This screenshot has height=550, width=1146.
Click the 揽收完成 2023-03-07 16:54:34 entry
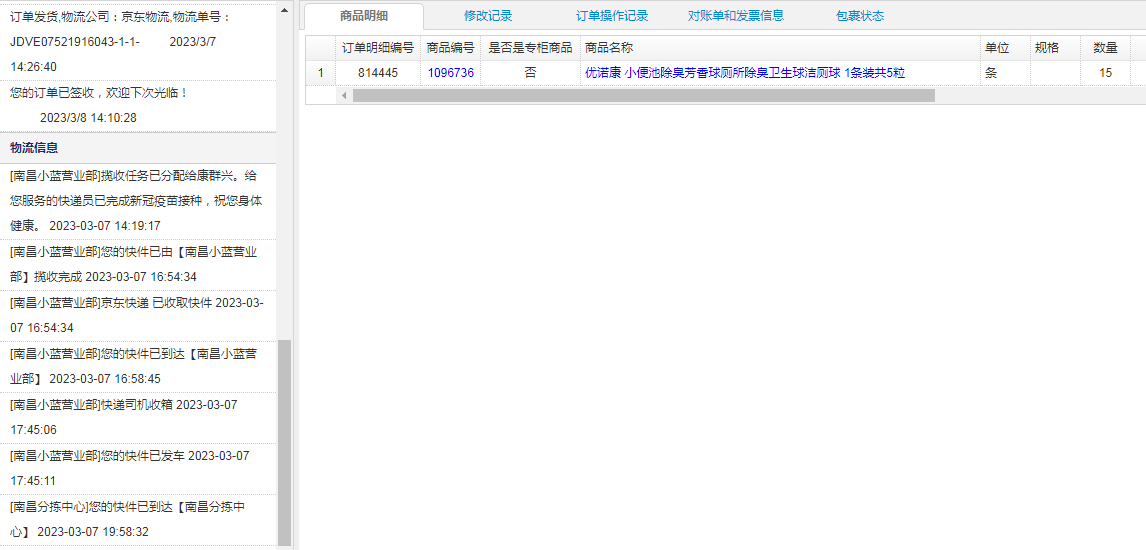(138, 264)
